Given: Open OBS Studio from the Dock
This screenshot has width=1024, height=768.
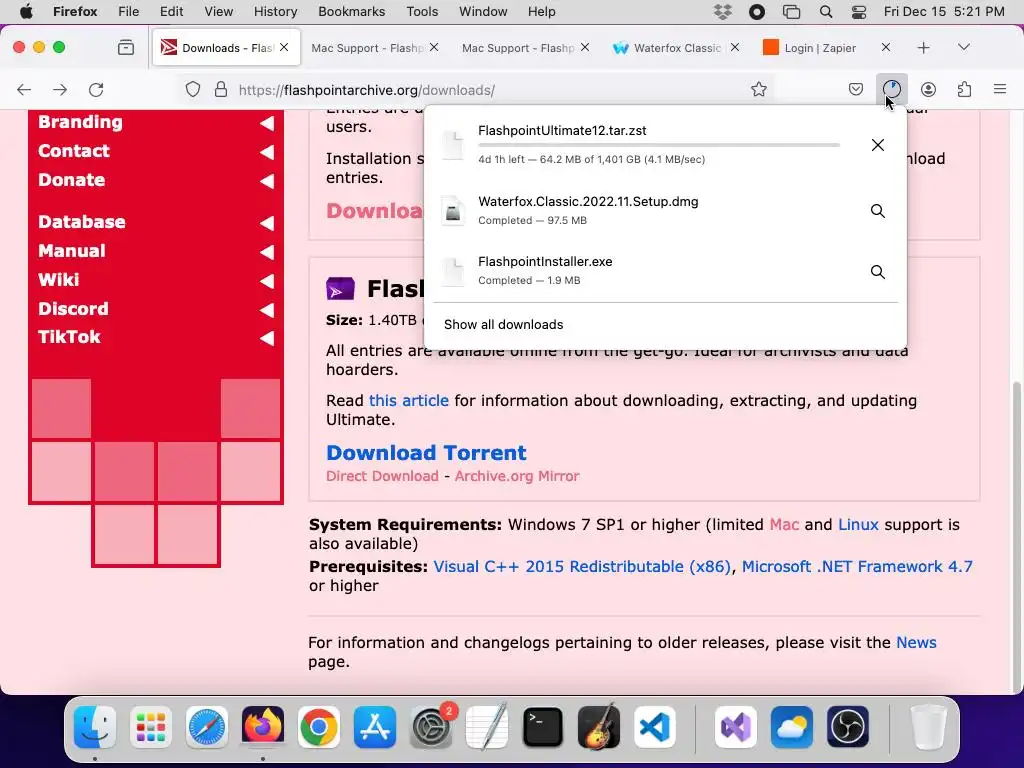Looking at the screenshot, I should click(x=848, y=727).
